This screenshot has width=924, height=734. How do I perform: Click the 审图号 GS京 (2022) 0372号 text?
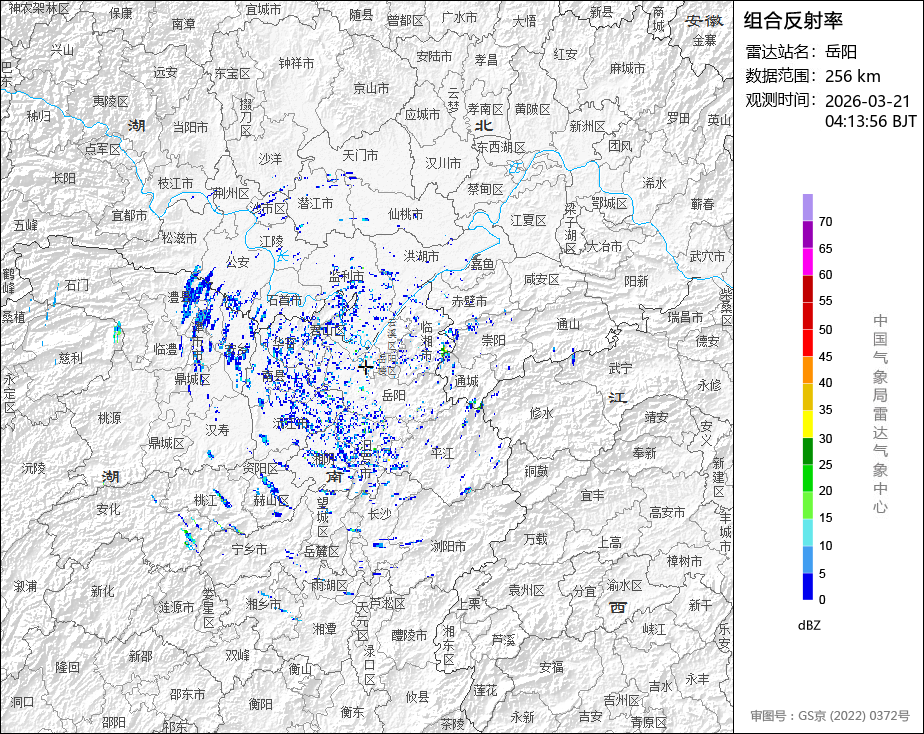(830, 716)
